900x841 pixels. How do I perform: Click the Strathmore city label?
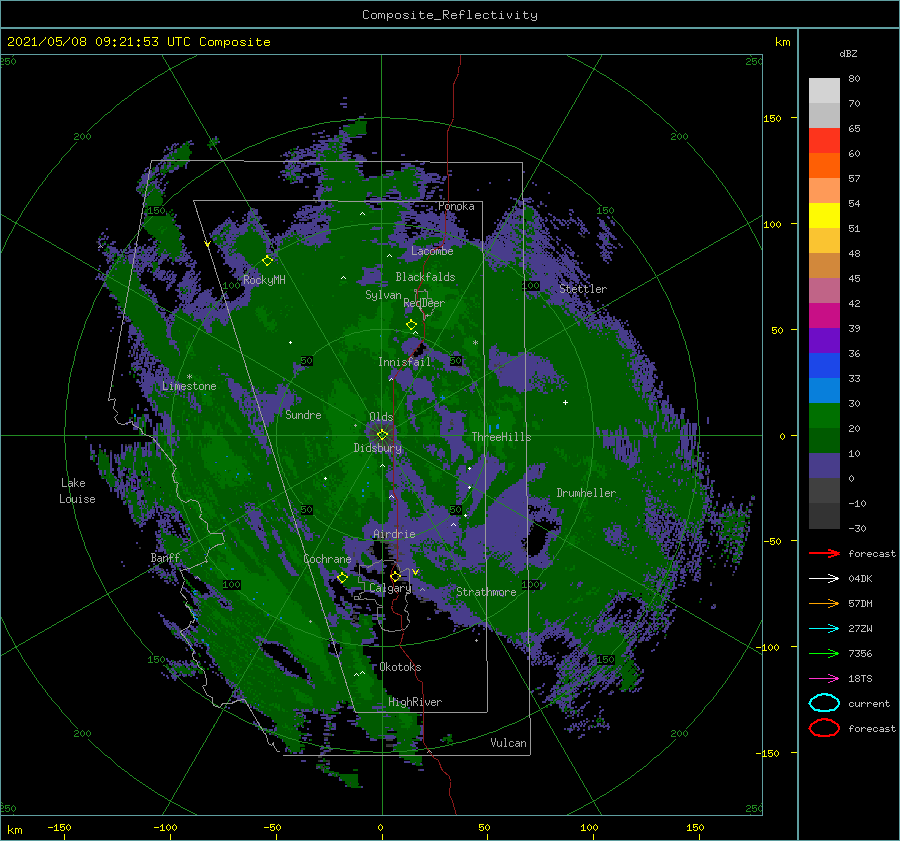[x=486, y=592]
